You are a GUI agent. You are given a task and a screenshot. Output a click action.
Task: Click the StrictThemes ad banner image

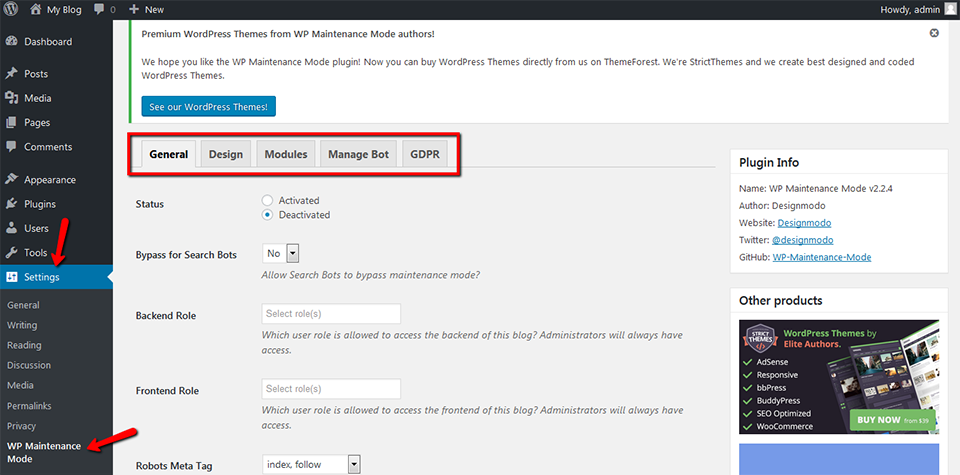tap(839, 377)
